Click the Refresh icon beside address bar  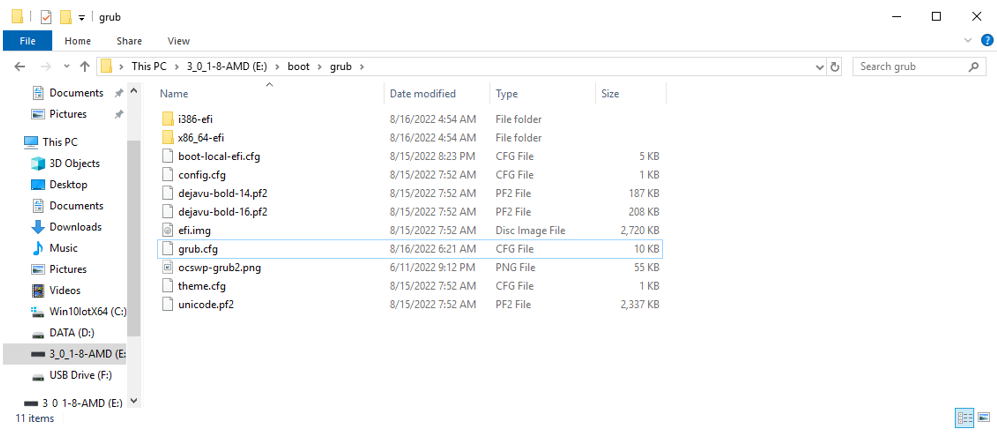(835, 67)
